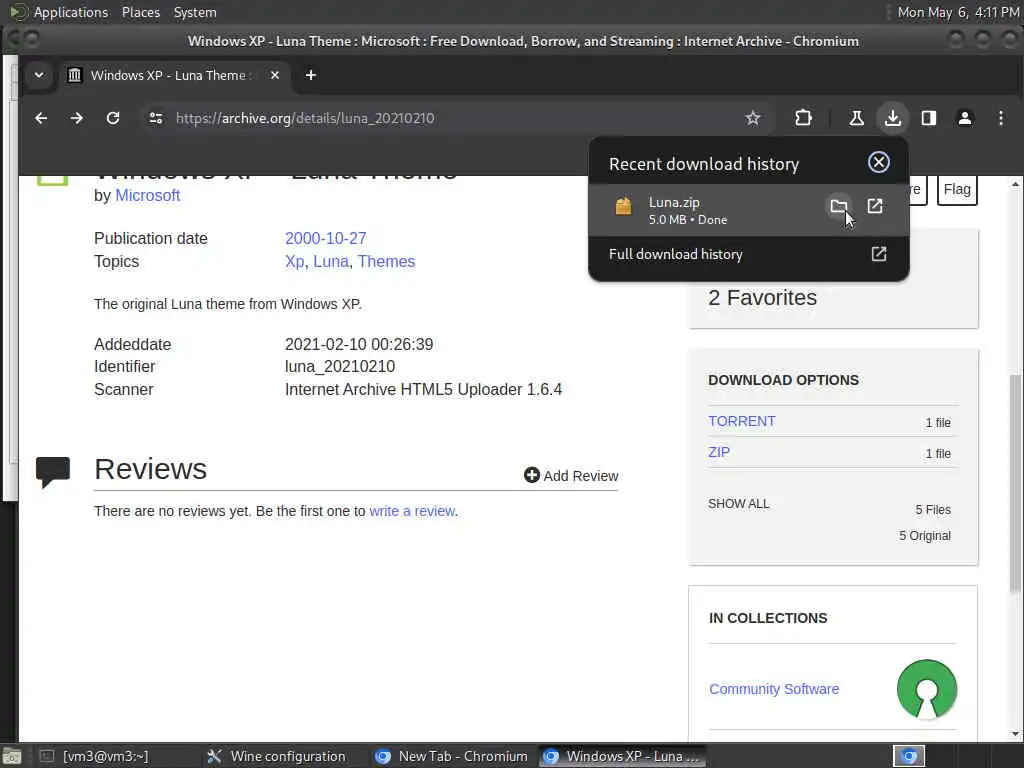Select the Windows XP - Luna Theme tab
Screen dimensions: 1024x768
point(173,75)
